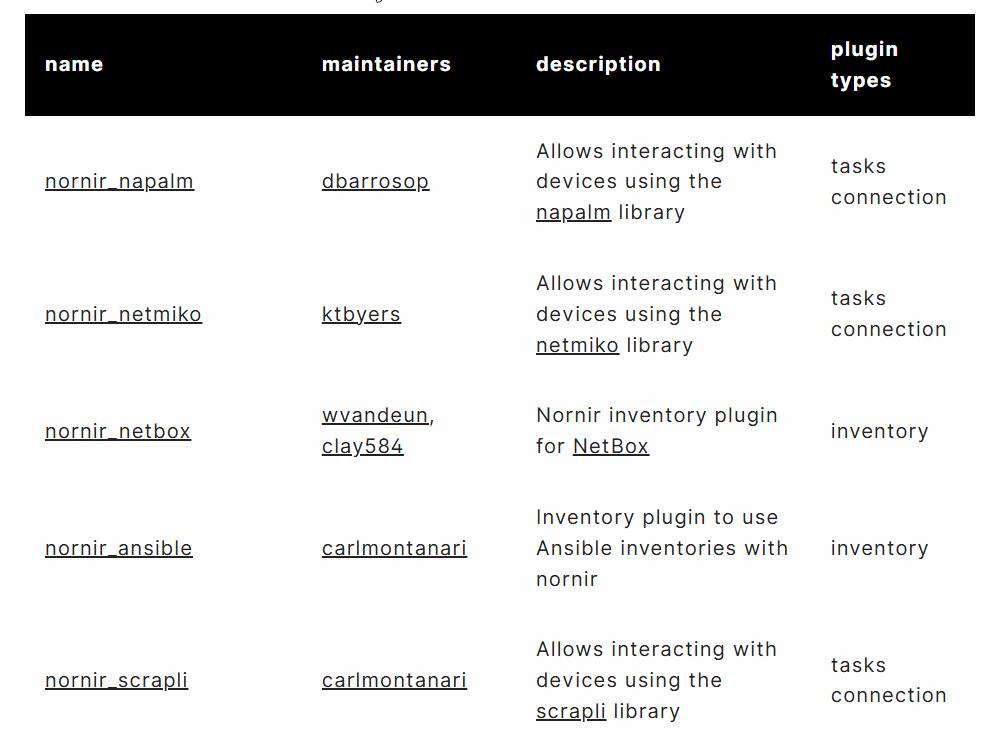Select the "description" column header
1000x736 pixels.
(x=598, y=64)
